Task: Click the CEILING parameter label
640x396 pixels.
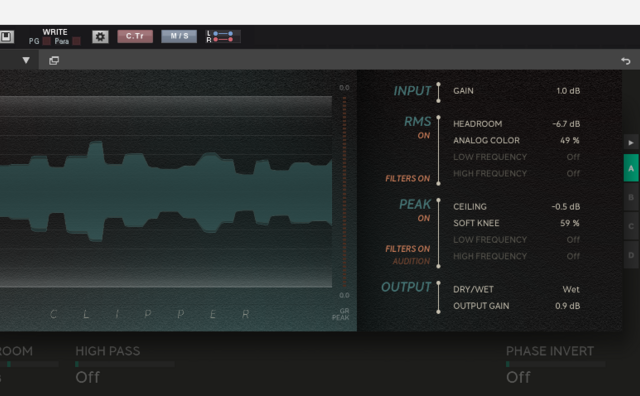Action: pyautogui.click(x=470, y=207)
